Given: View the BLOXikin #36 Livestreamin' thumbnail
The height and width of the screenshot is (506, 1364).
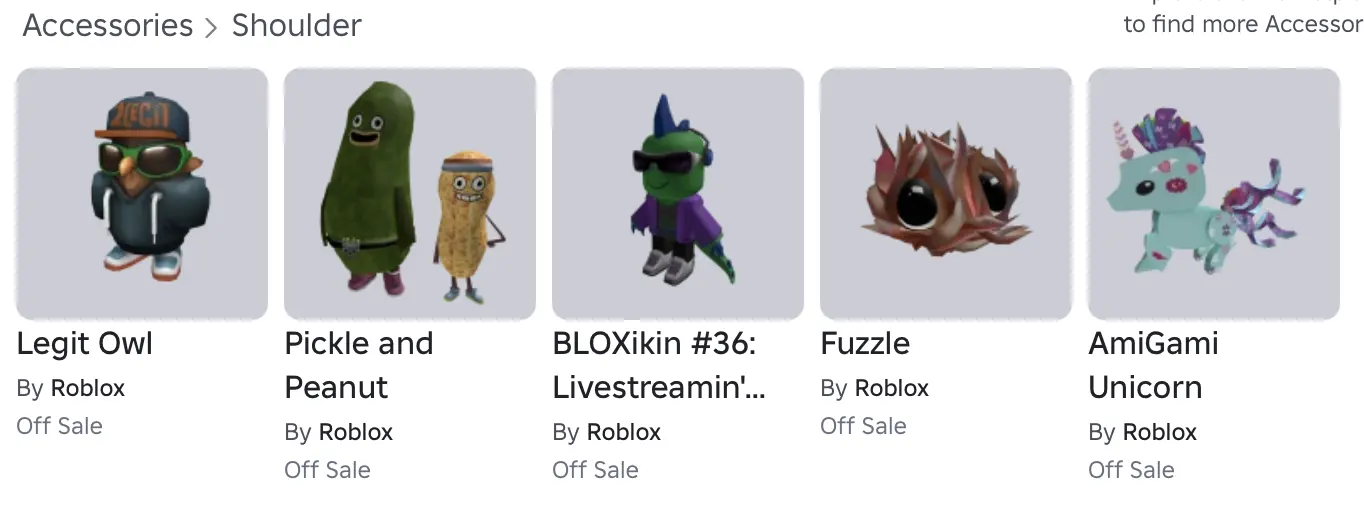Looking at the screenshot, I should pyautogui.click(x=678, y=193).
